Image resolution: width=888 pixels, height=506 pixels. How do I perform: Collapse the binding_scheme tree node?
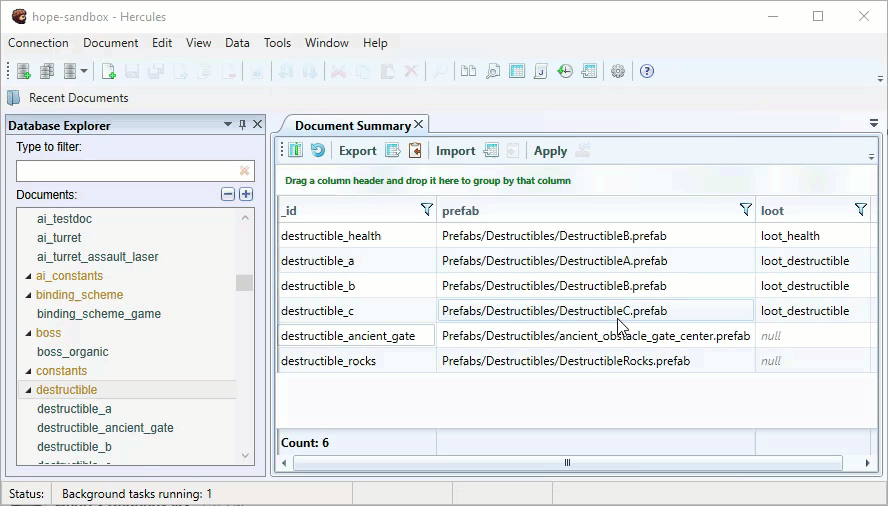28,295
